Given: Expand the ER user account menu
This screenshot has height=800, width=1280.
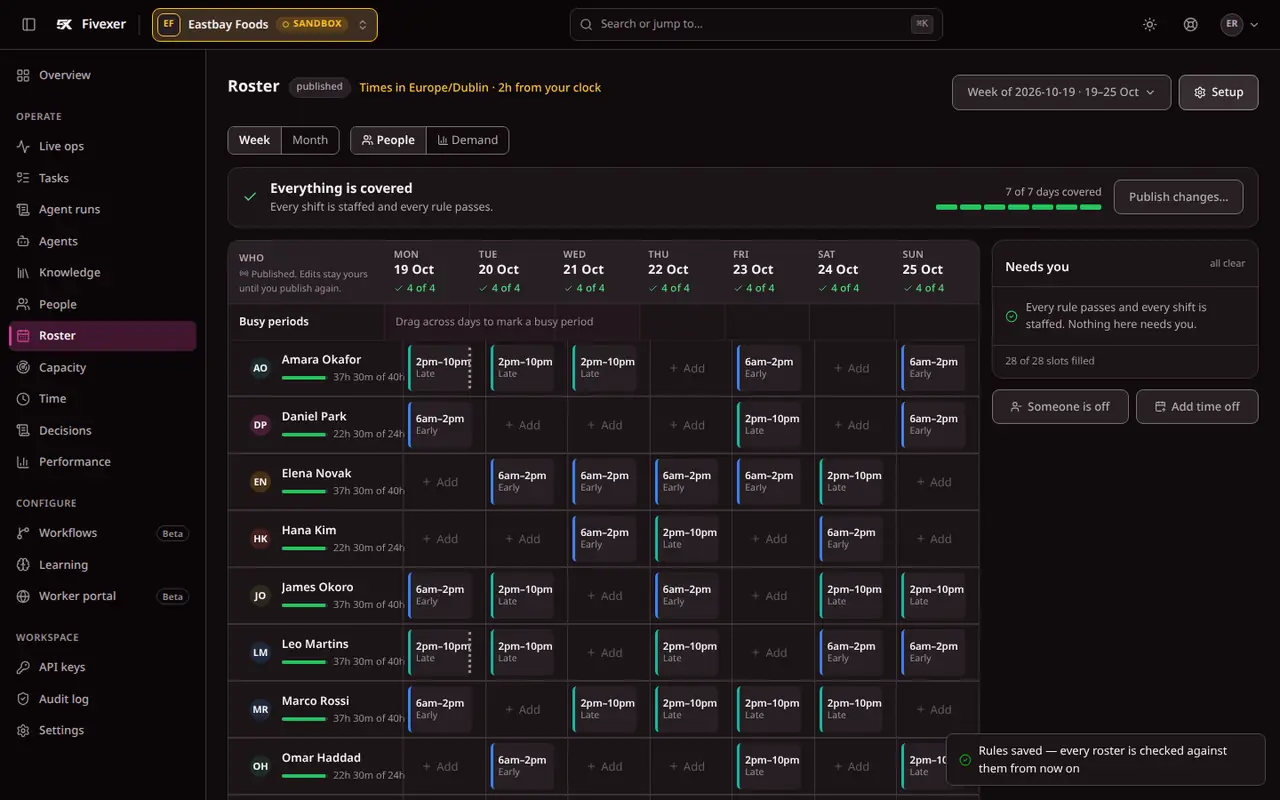Looking at the screenshot, I should (x=1240, y=24).
